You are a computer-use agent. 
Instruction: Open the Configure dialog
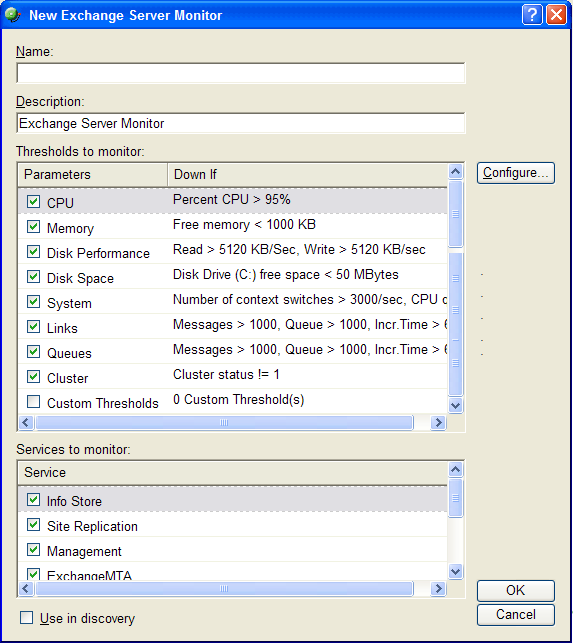coord(516,173)
